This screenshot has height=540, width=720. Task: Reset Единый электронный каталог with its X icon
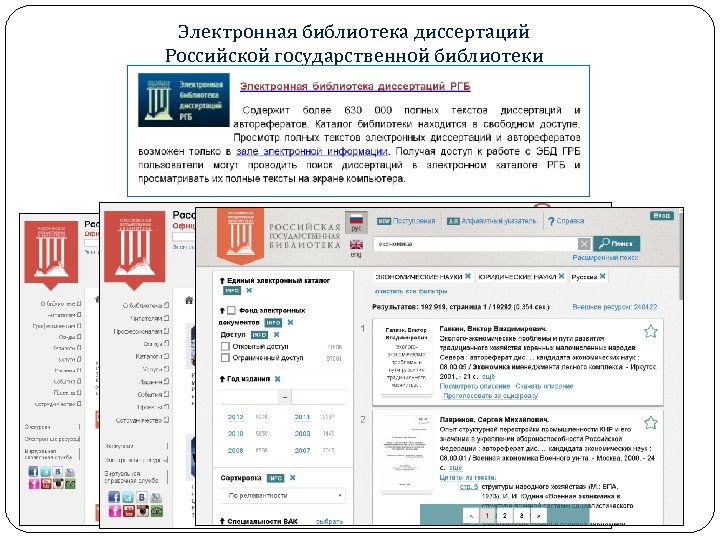pyautogui.click(x=249, y=291)
